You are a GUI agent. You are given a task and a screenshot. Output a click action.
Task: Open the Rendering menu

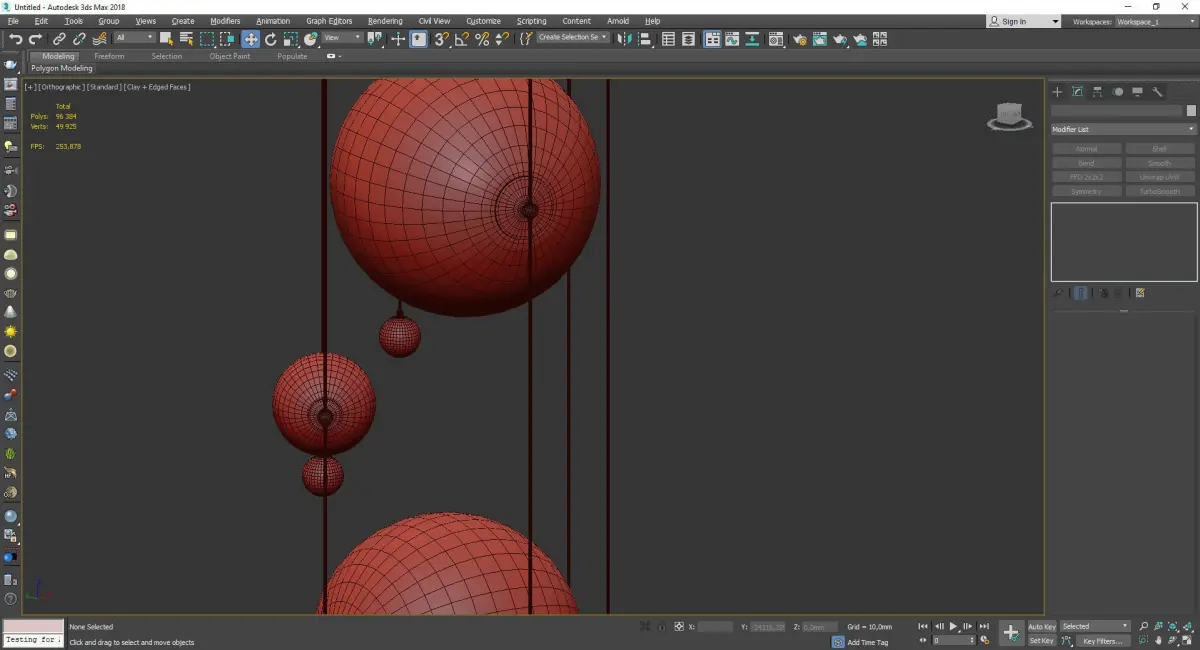(385, 21)
